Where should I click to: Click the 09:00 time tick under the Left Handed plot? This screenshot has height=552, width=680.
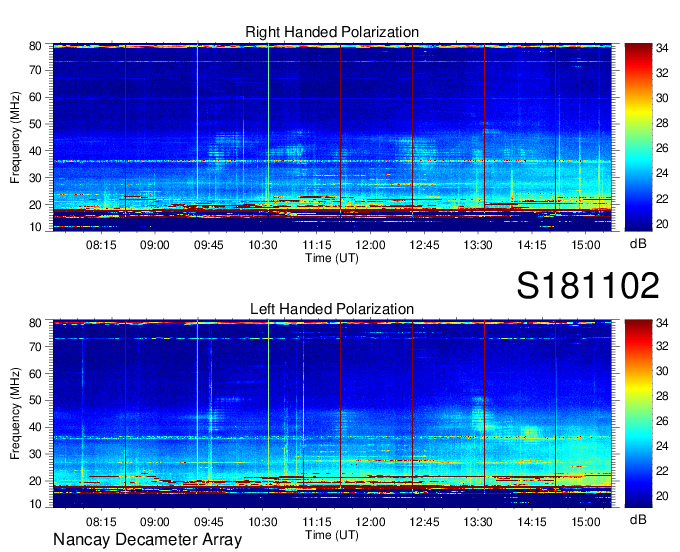pyautogui.click(x=155, y=522)
